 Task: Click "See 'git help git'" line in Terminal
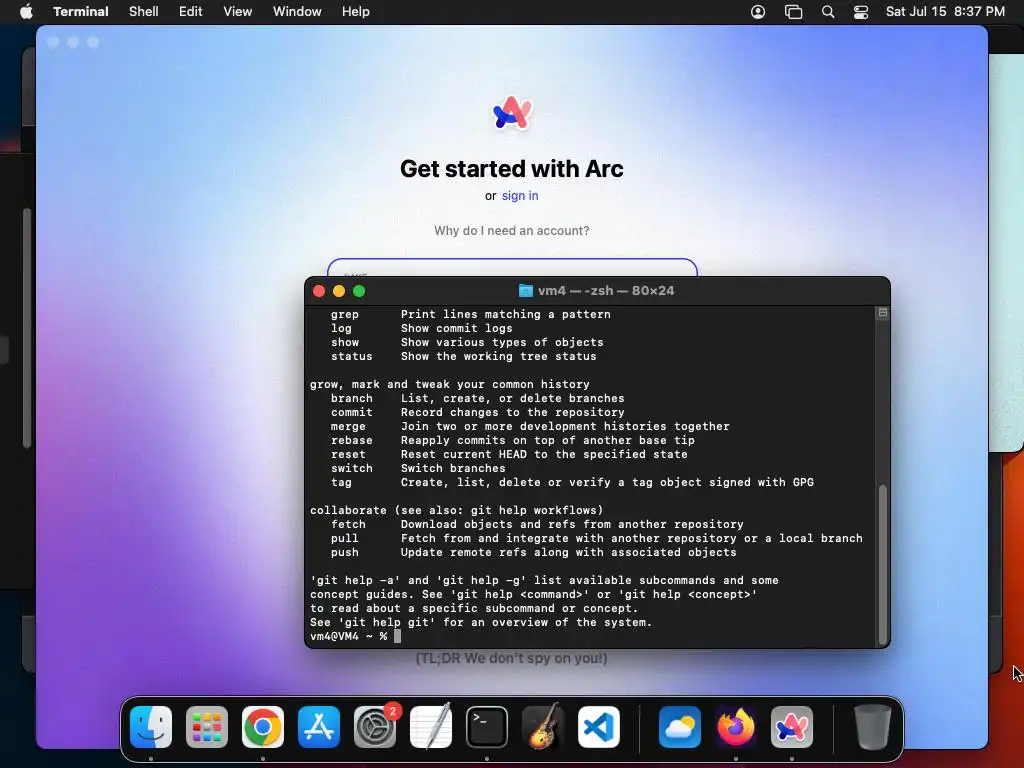pyautogui.click(x=481, y=622)
